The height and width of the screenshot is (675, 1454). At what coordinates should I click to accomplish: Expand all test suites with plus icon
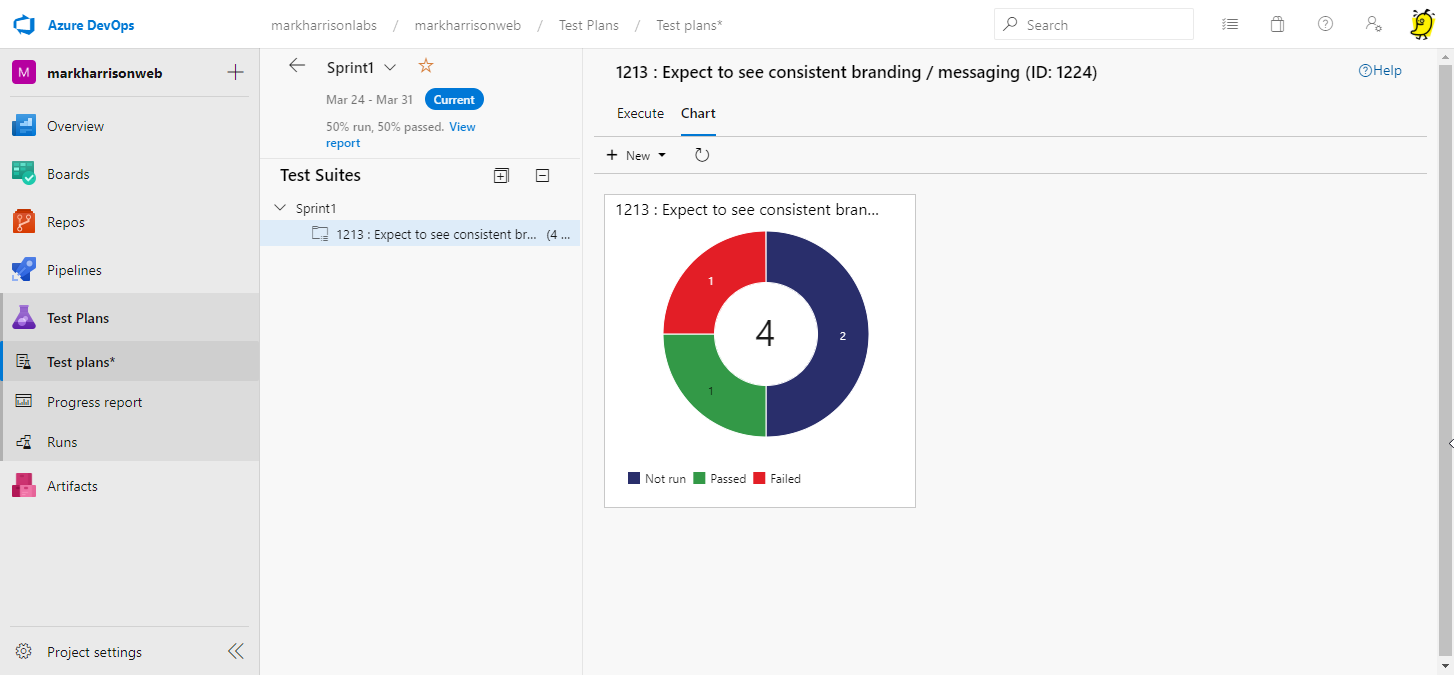click(x=501, y=176)
